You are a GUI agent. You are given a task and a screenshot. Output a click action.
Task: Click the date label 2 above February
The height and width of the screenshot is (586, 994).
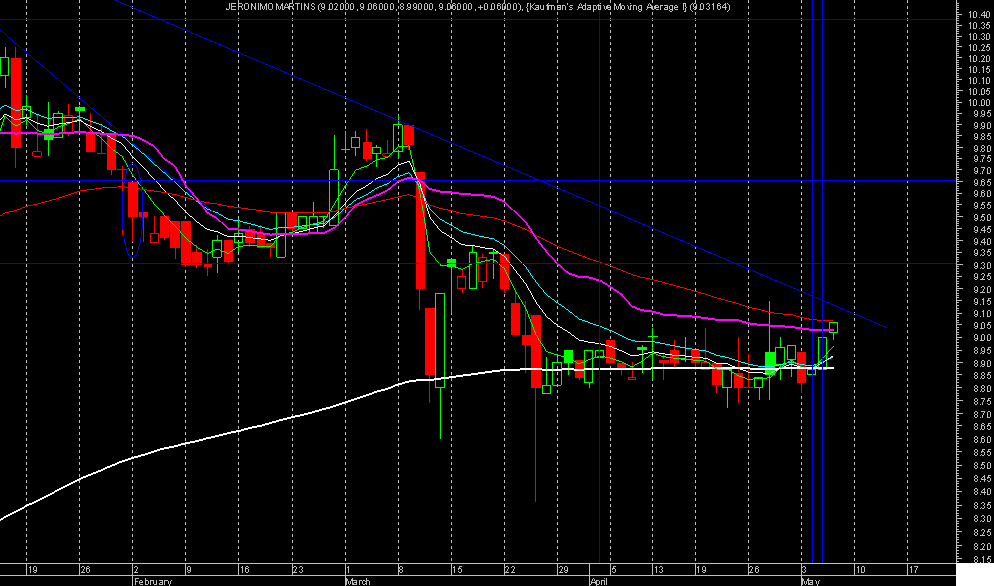click(x=136, y=570)
